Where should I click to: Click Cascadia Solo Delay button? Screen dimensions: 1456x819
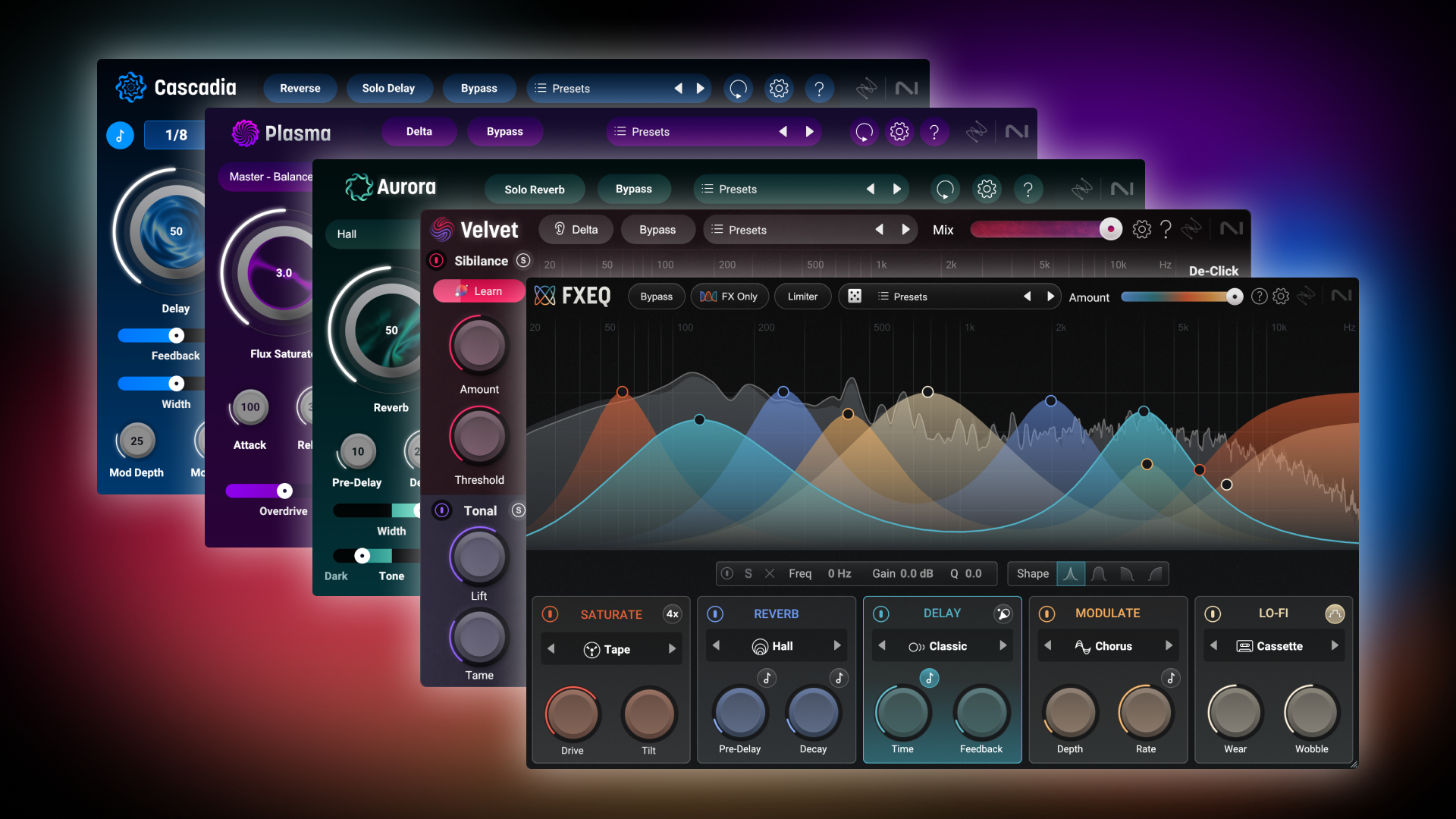pos(389,89)
